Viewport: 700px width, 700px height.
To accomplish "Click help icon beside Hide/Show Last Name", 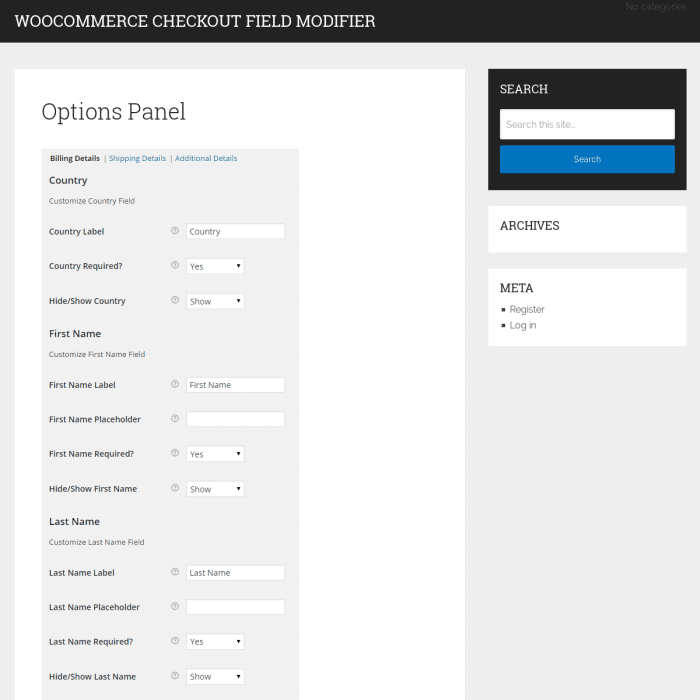I will [x=175, y=676].
